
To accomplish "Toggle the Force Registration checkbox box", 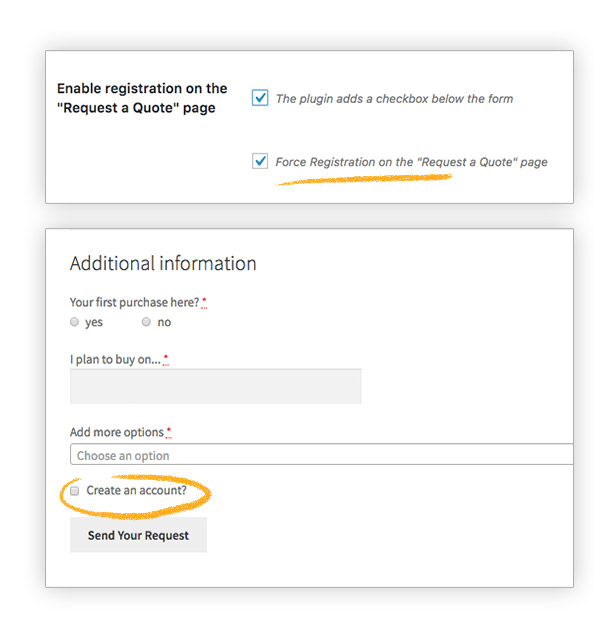I will click(260, 161).
